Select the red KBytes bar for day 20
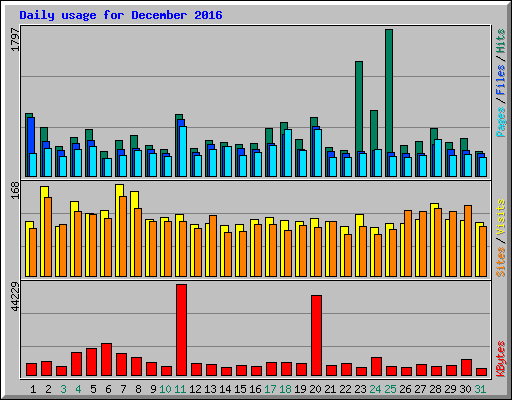The image size is (512, 400). point(316,335)
